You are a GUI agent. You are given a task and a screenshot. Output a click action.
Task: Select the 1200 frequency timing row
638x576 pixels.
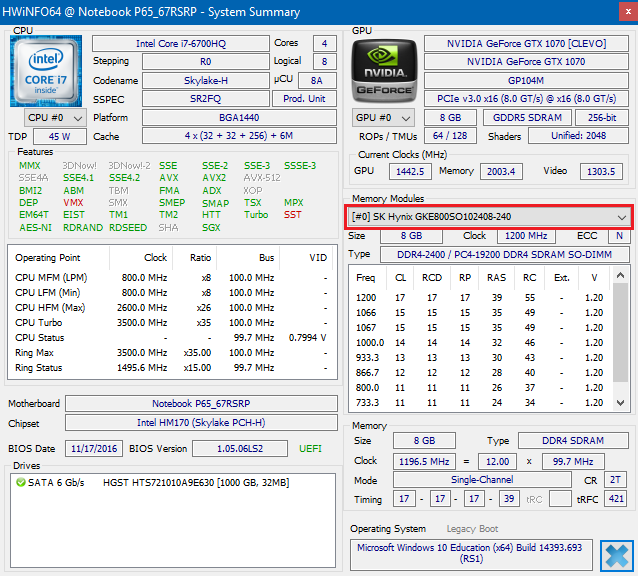pos(480,298)
